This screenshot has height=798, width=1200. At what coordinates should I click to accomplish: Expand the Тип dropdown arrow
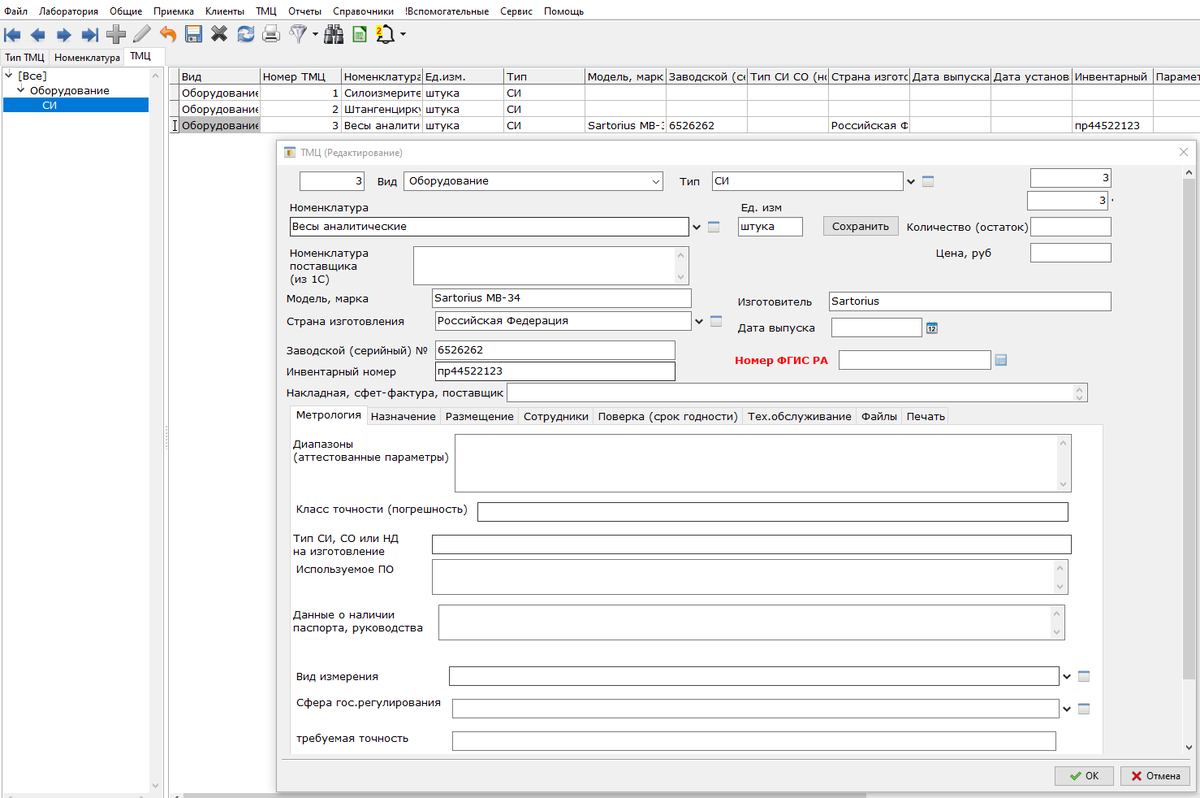tap(911, 182)
